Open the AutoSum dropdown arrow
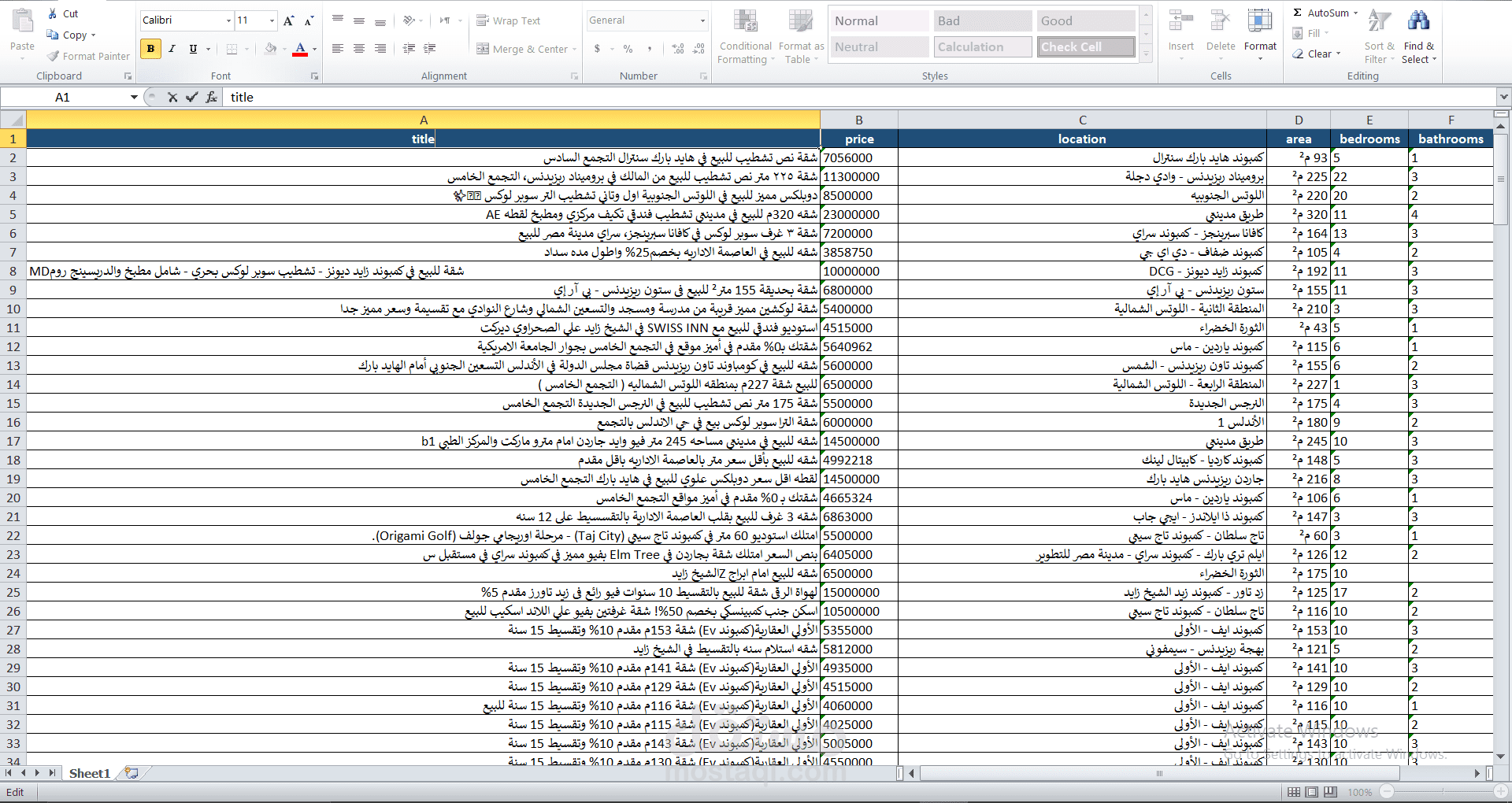 [x=1355, y=13]
